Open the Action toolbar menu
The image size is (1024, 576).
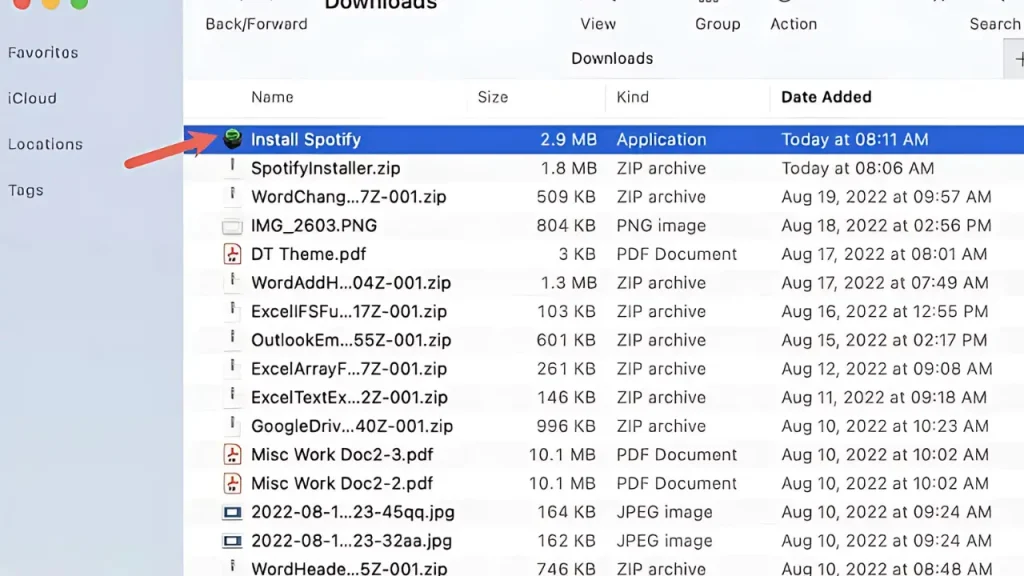[x=793, y=24]
